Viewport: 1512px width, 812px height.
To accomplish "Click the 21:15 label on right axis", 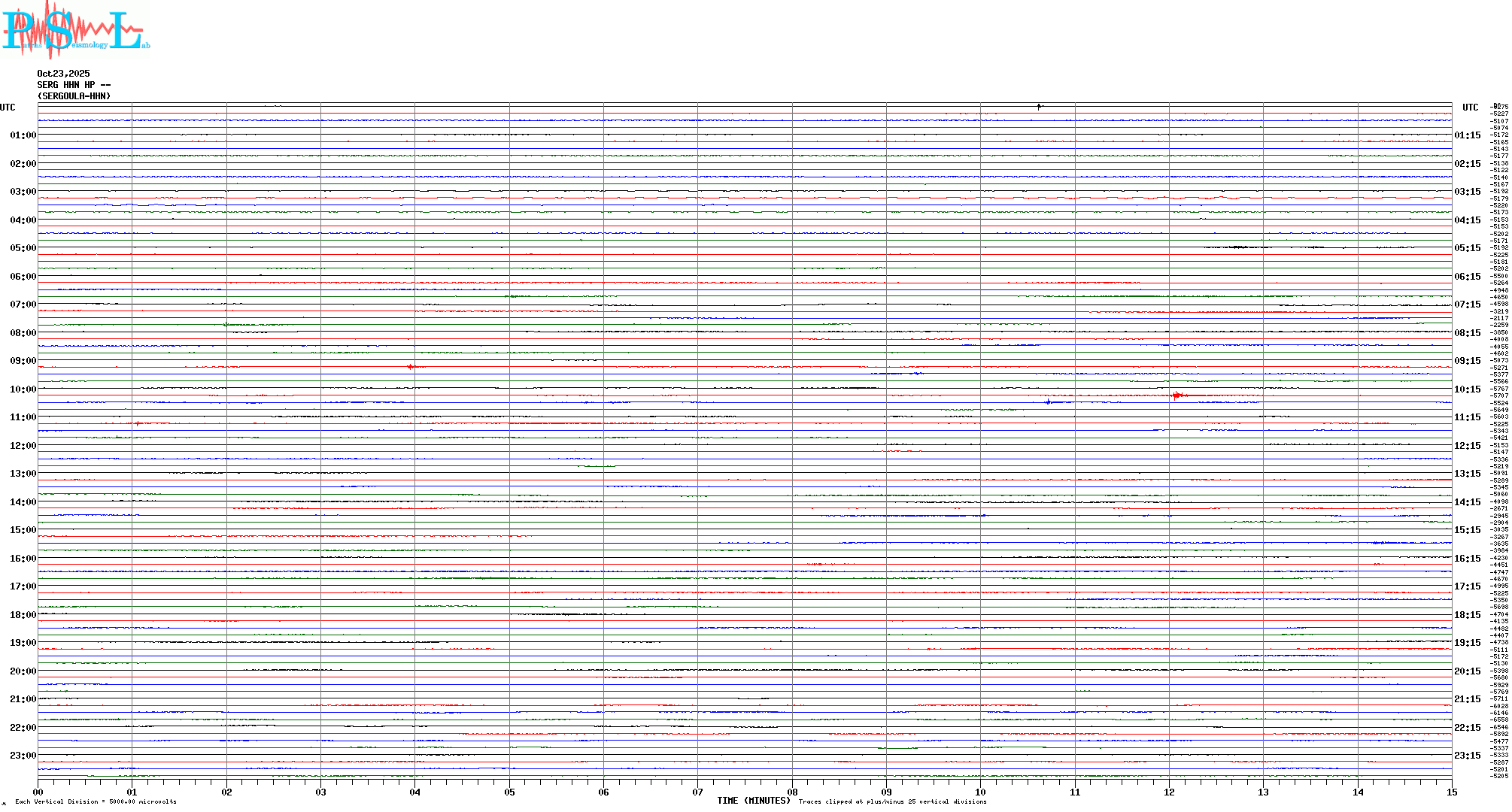I will coord(1467,699).
